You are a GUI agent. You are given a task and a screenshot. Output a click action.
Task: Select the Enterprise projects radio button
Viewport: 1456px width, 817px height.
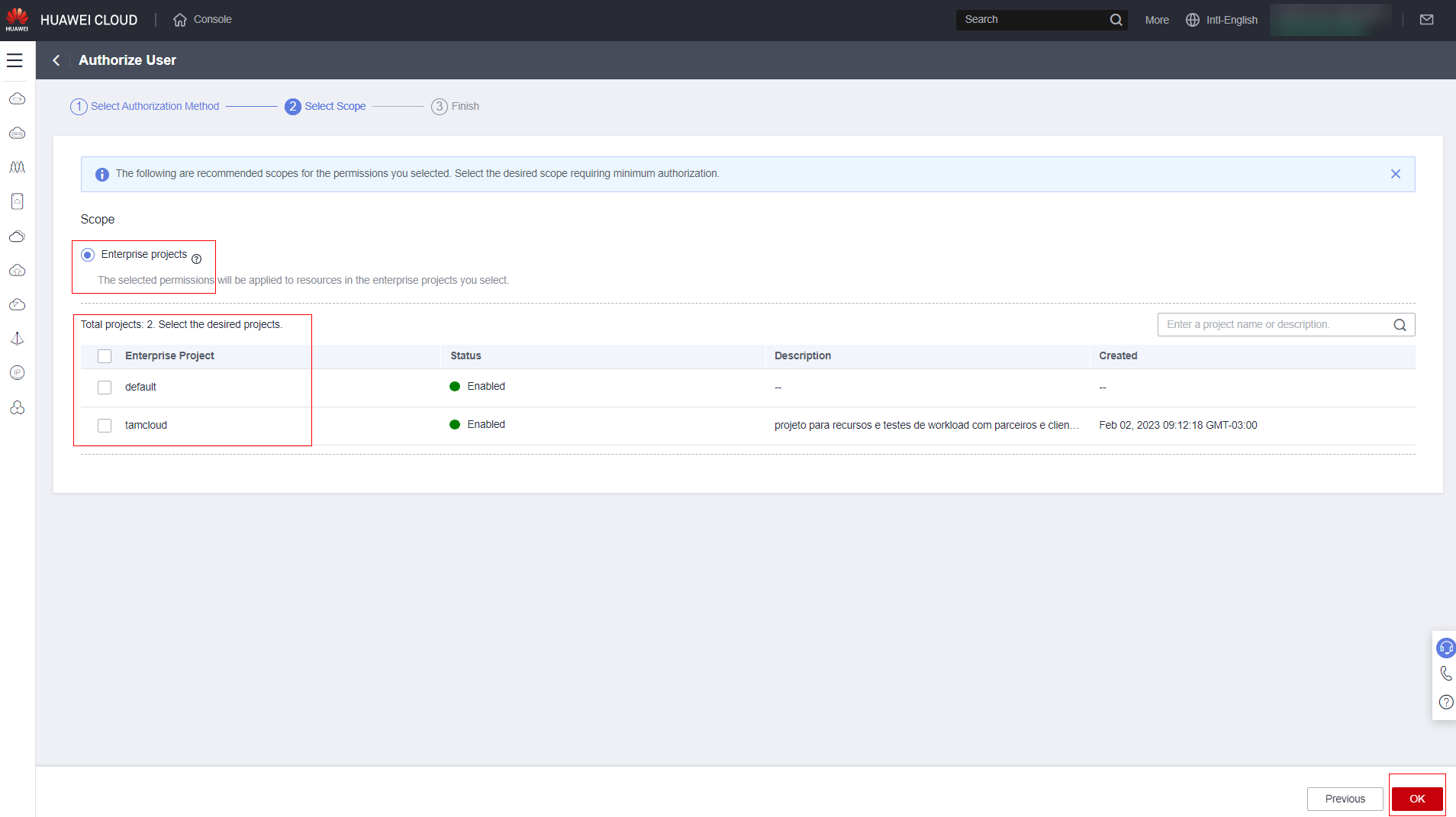[x=88, y=255]
